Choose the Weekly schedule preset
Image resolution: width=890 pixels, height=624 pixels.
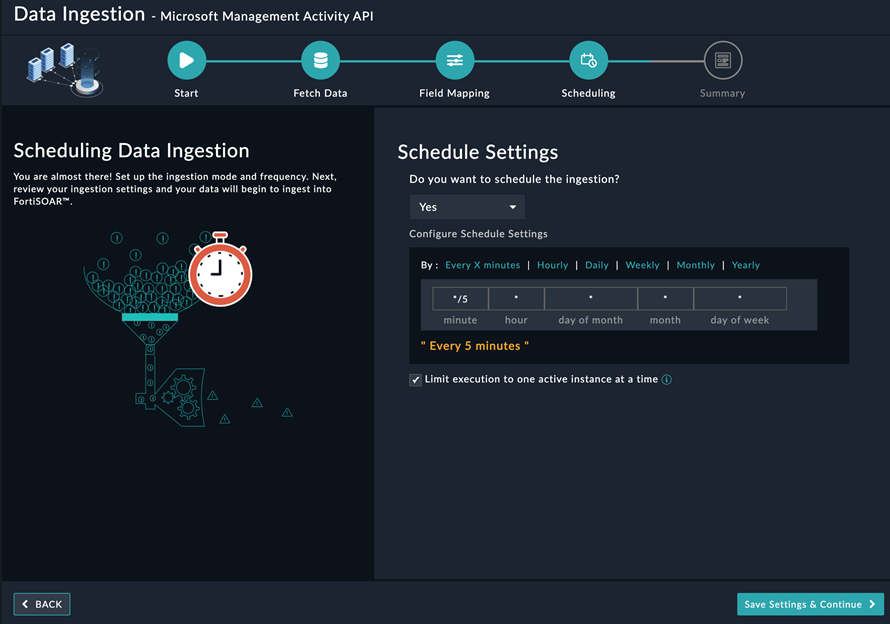[642, 265]
